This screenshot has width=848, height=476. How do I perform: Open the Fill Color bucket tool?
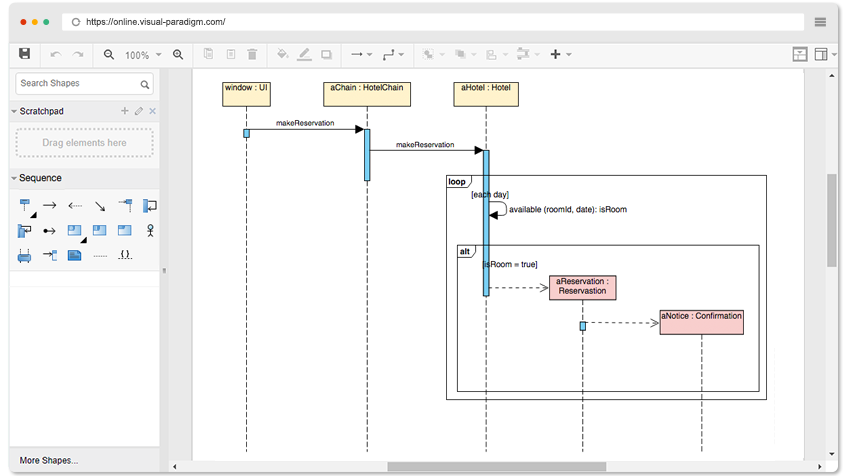tap(282, 54)
